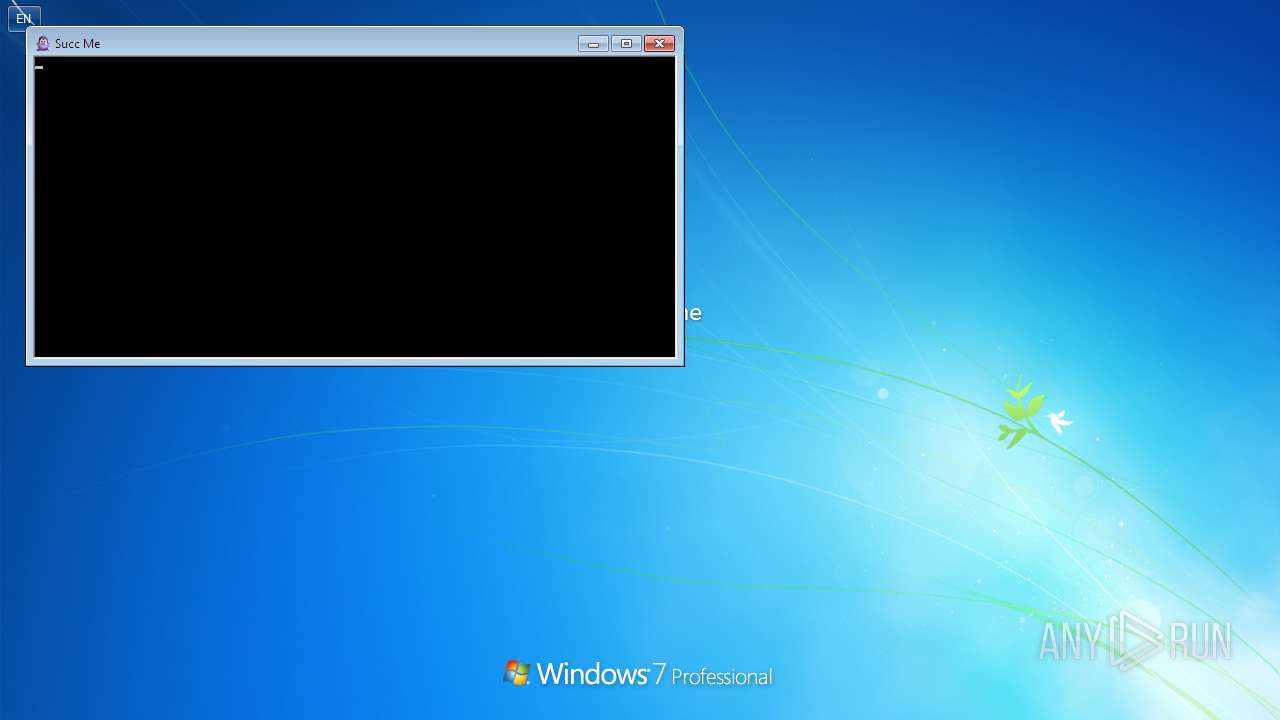The height and width of the screenshot is (720, 1280).
Task: Close the Succ Me window
Action: click(660, 43)
